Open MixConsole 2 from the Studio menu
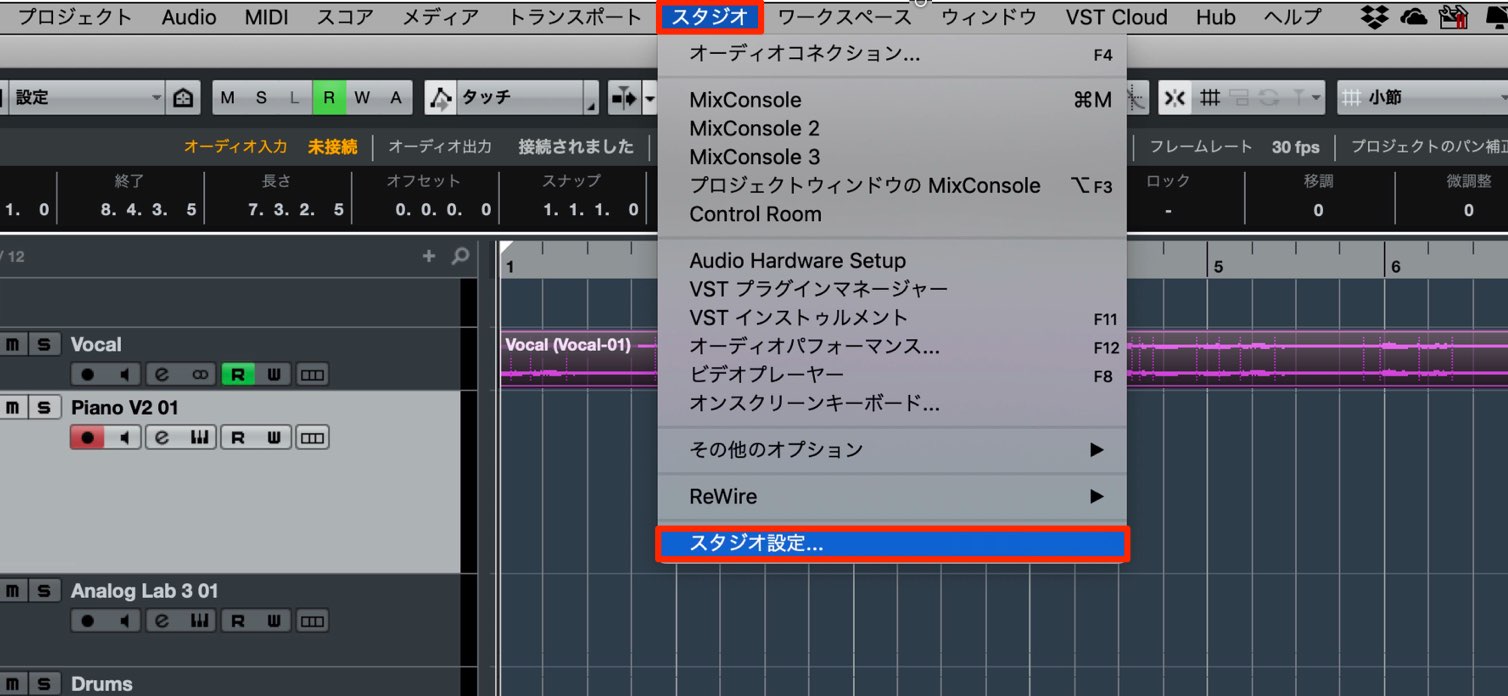Image resolution: width=1508 pixels, height=696 pixels. click(x=892, y=128)
